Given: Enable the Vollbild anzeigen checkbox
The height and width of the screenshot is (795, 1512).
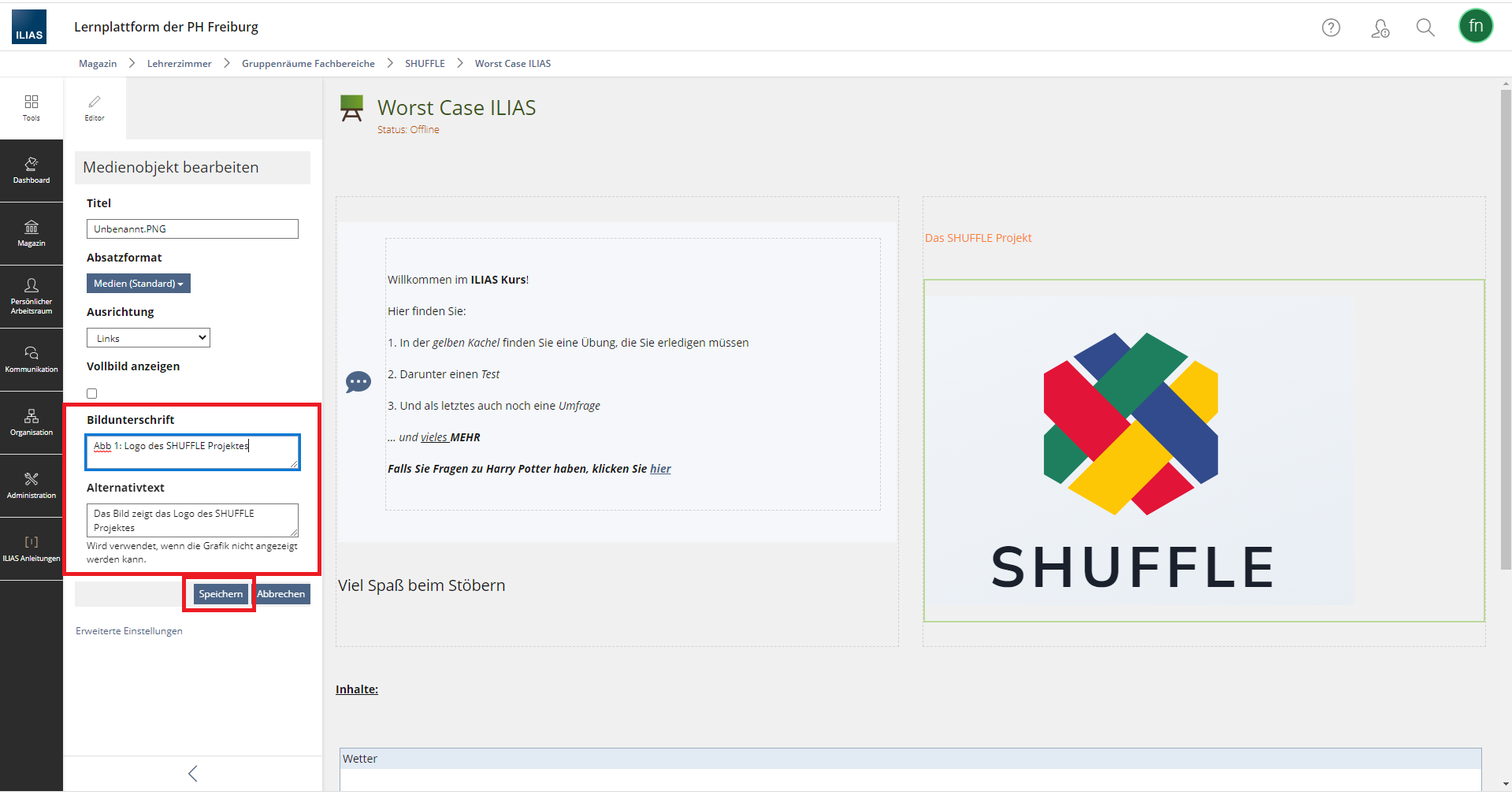Looking at the screenshot, I should 91,392.
